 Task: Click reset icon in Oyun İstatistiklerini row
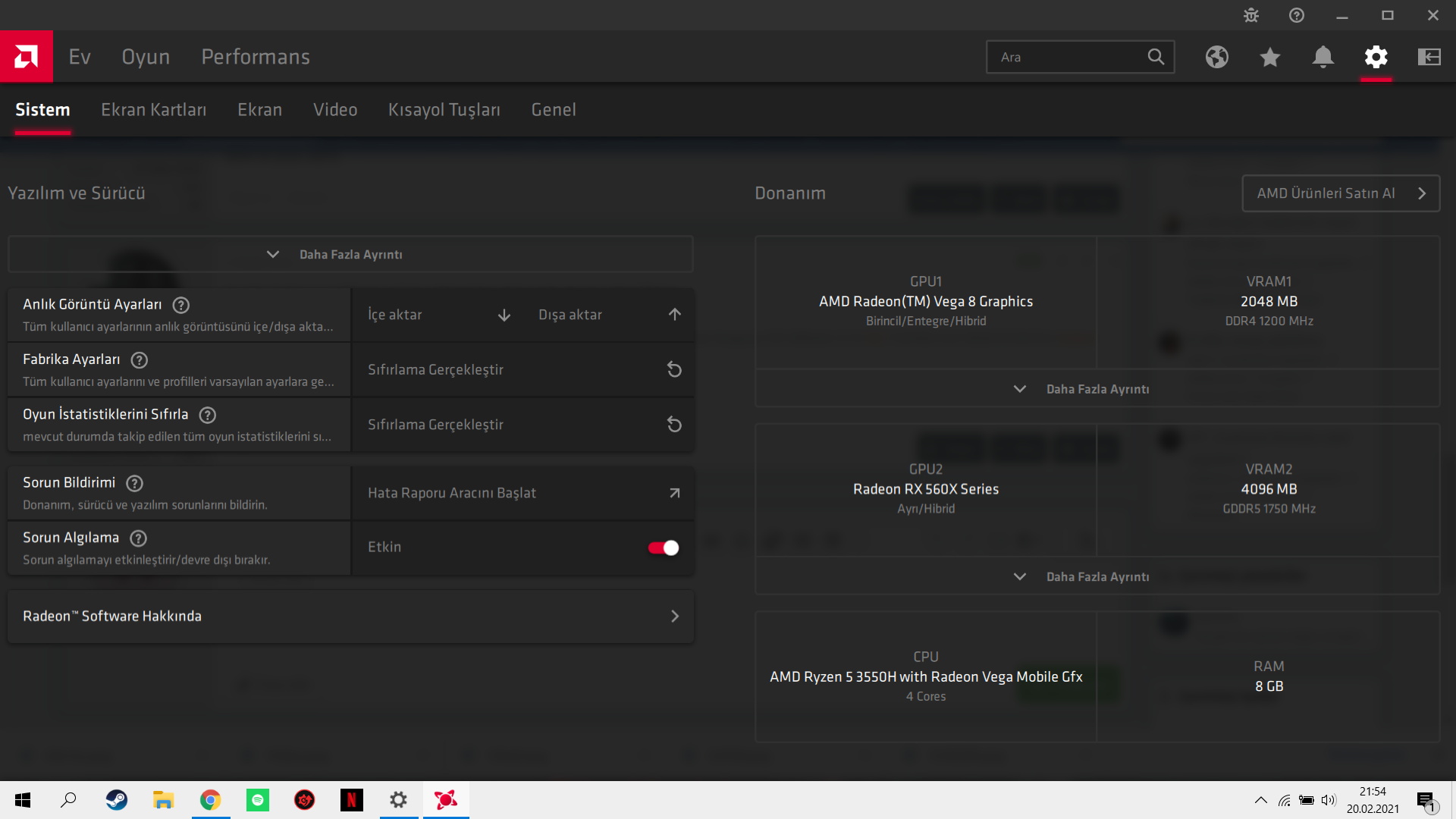click(674, 425)
